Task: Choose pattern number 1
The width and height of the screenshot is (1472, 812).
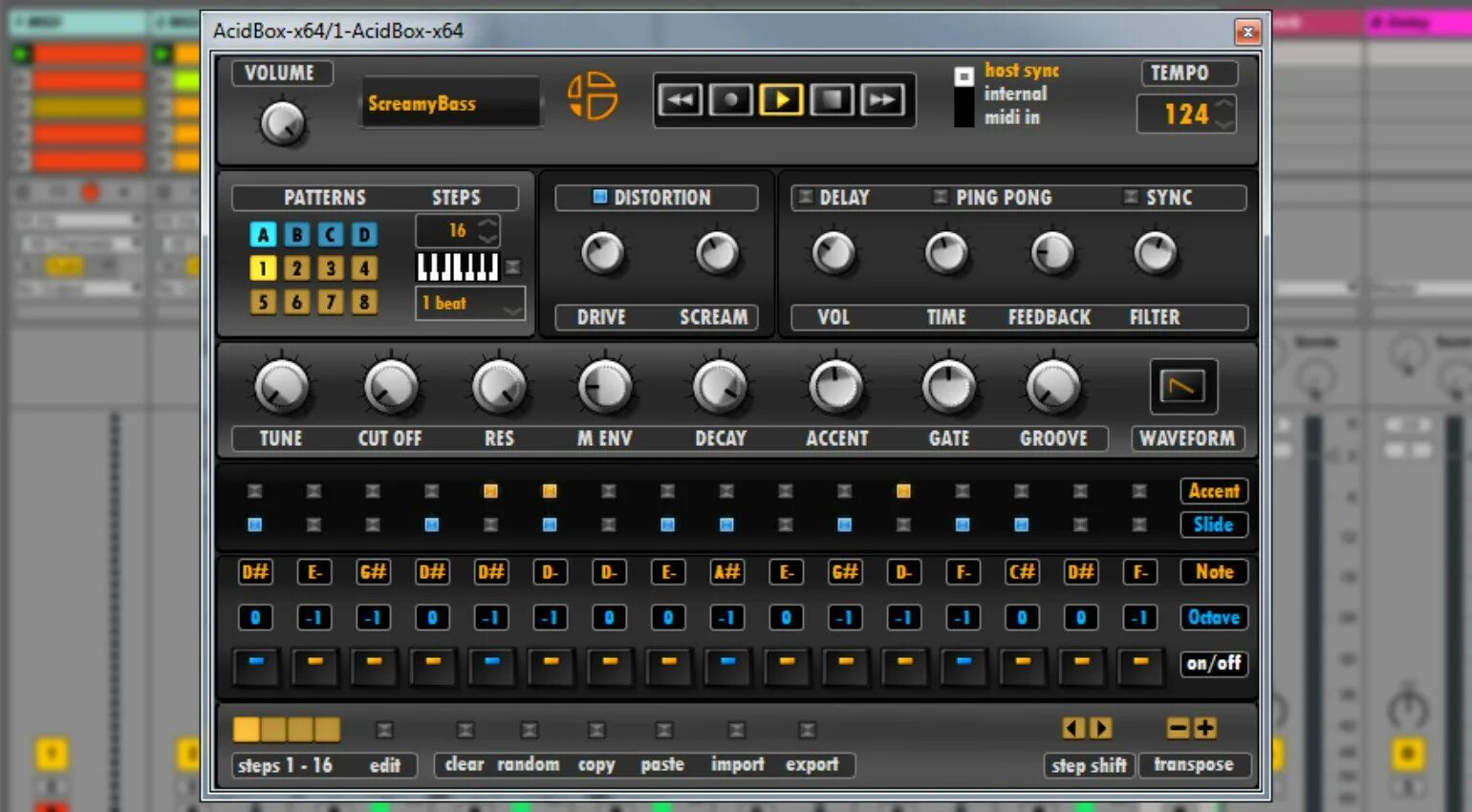Action: [x=263, y=268]
